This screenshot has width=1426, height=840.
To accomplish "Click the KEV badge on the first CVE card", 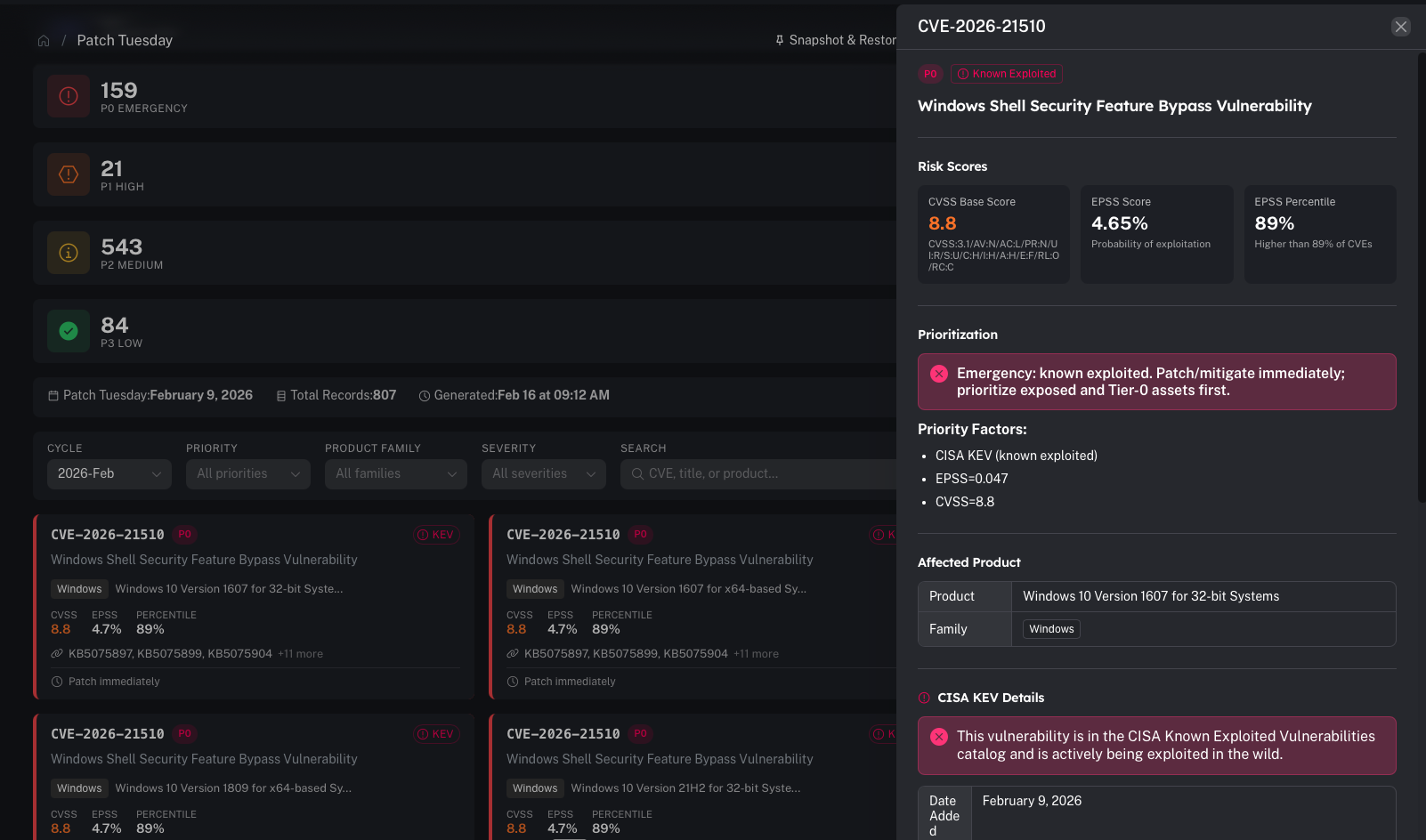I will (x=436, y=534).
